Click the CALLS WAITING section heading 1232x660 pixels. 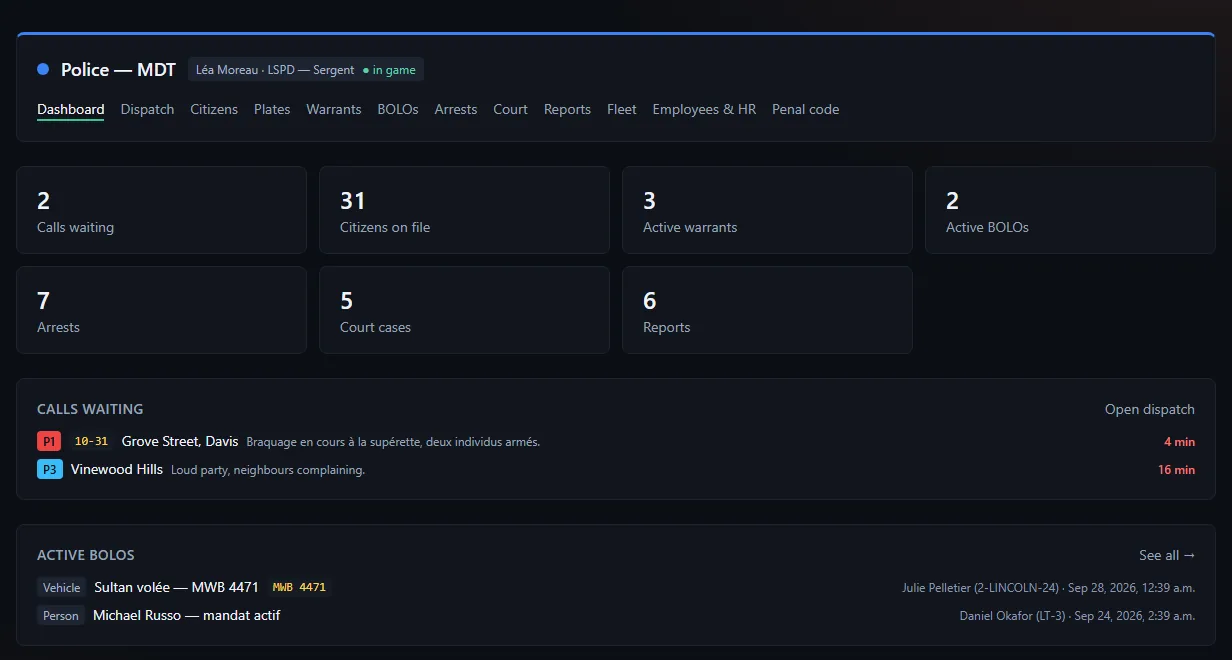coord(90,409)
